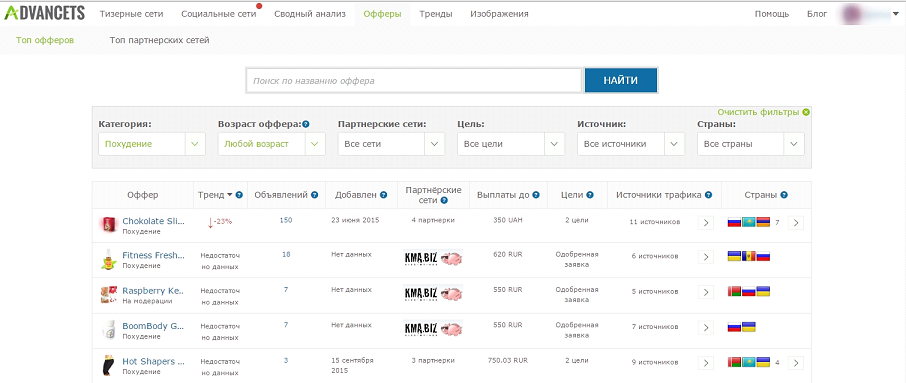Click KMA.BIZ logo in Raspberry Ke row
The width and height of the screenshot is (906, 383).
coord(433,293)
